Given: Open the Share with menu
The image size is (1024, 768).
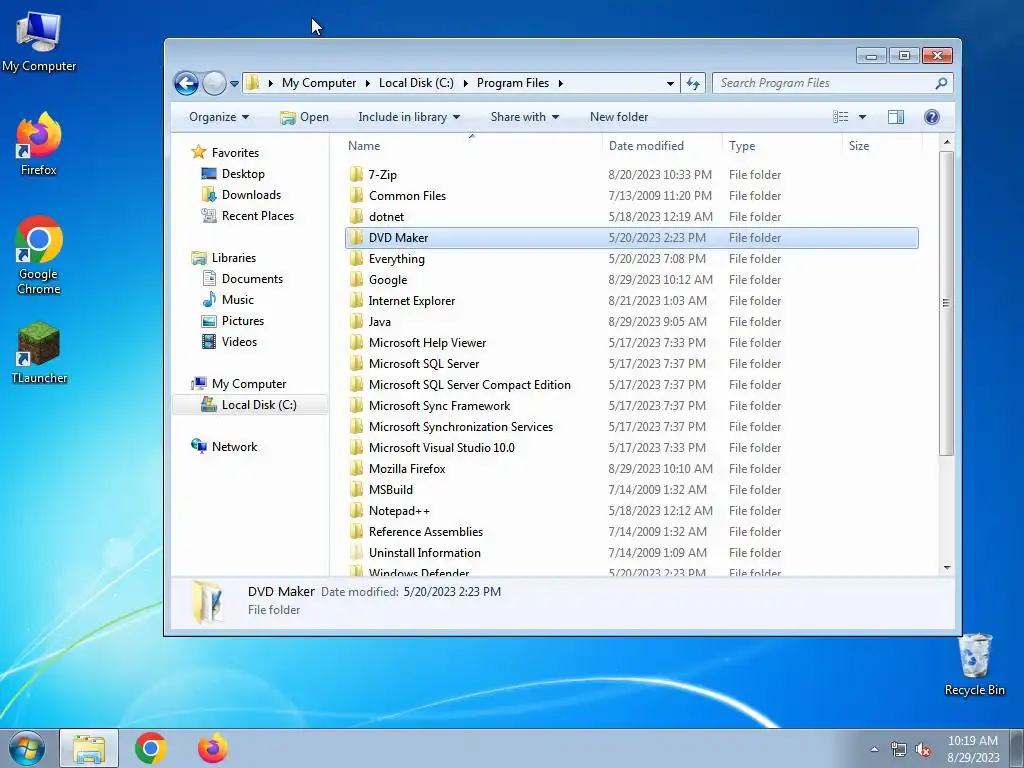Looking at the screenshot, I should [524, 117].
